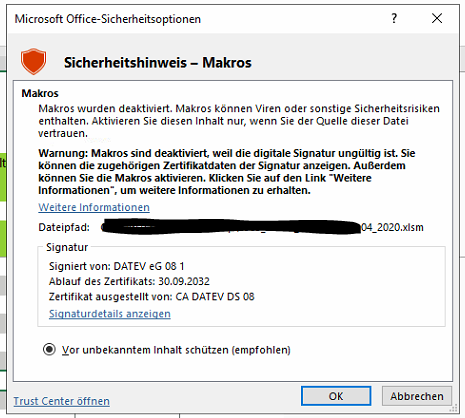Click the "Signatur" group box label

67,247
